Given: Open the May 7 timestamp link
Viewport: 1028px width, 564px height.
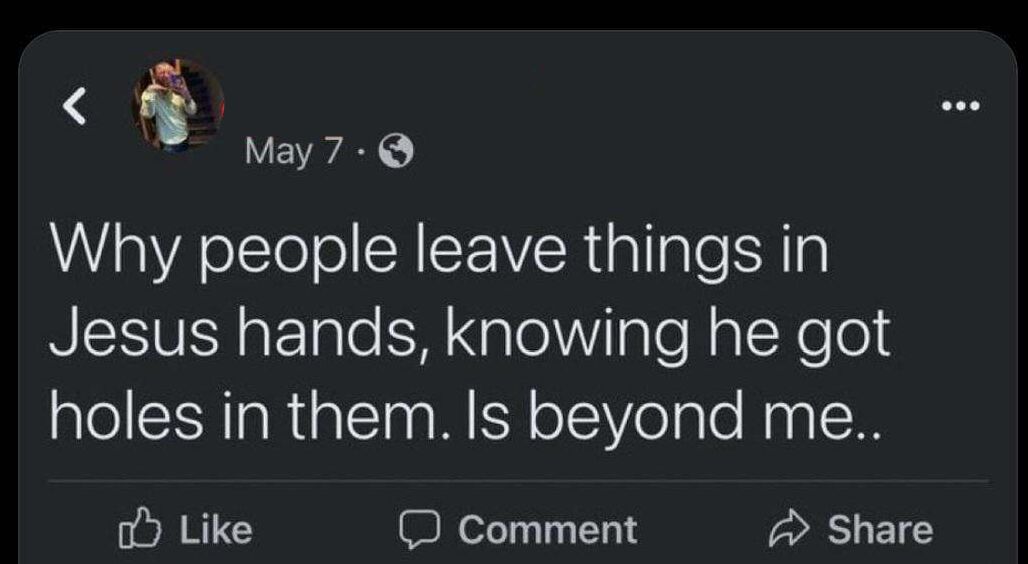Looking at the screenshot, I should 292,152.
